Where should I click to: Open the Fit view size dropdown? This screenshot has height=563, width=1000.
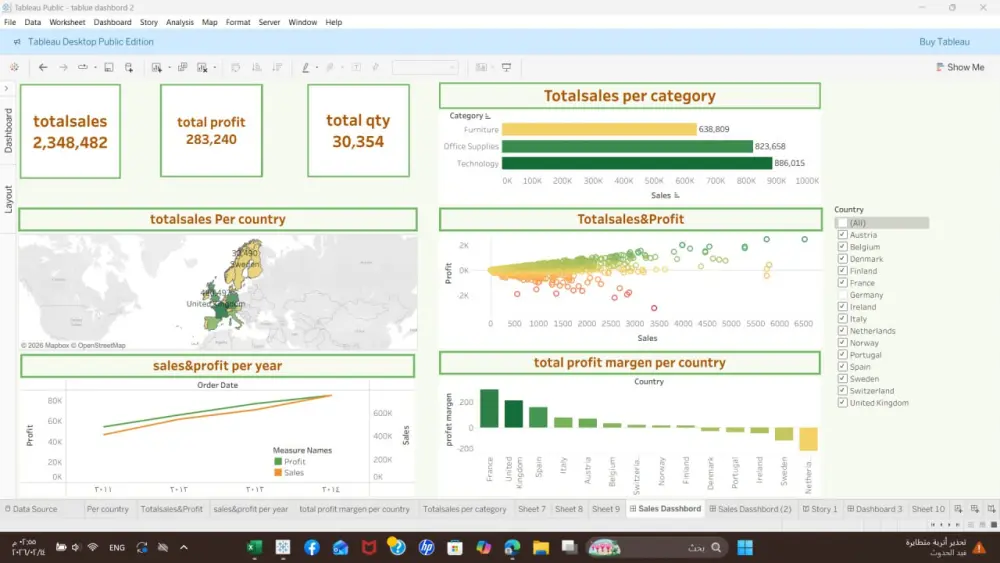(x=425, y=67)
